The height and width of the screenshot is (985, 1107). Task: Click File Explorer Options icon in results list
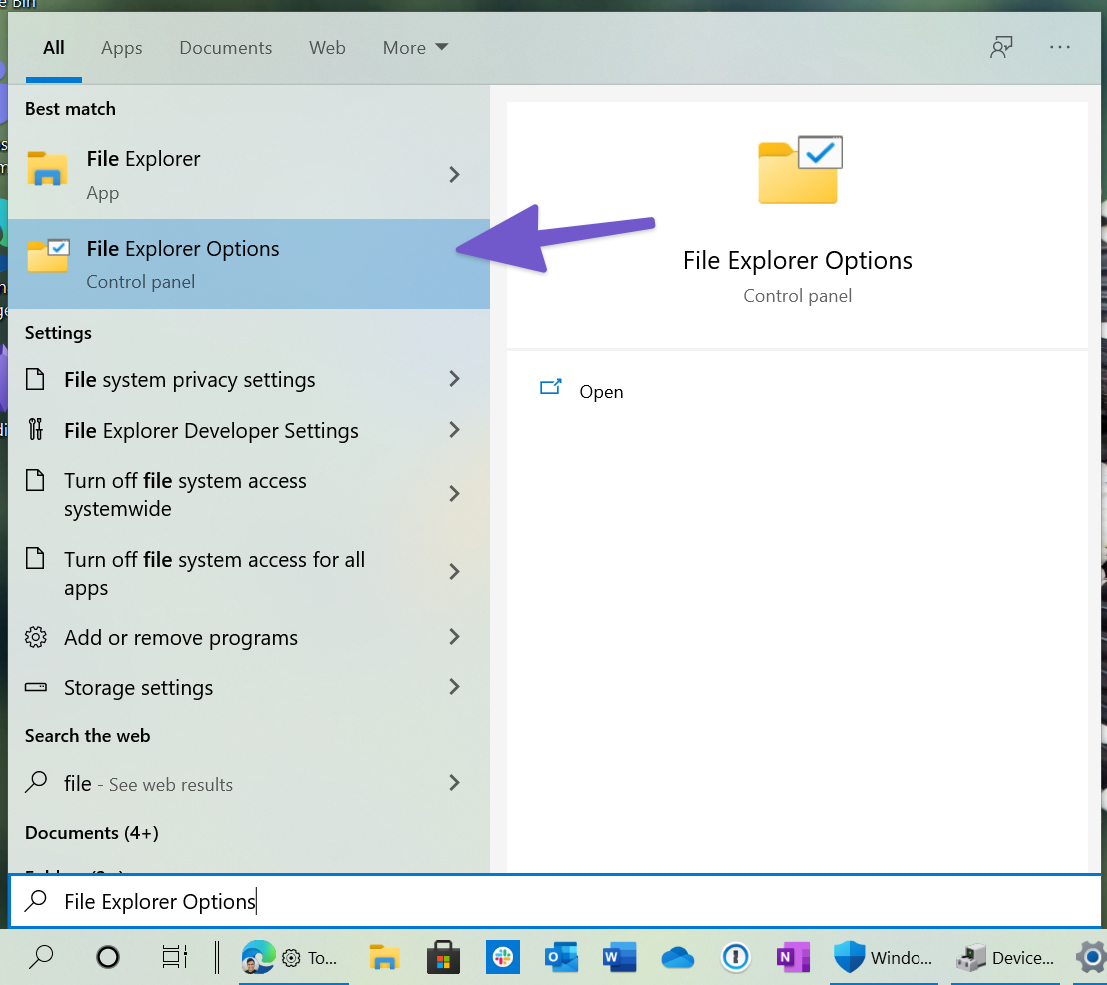48,256
